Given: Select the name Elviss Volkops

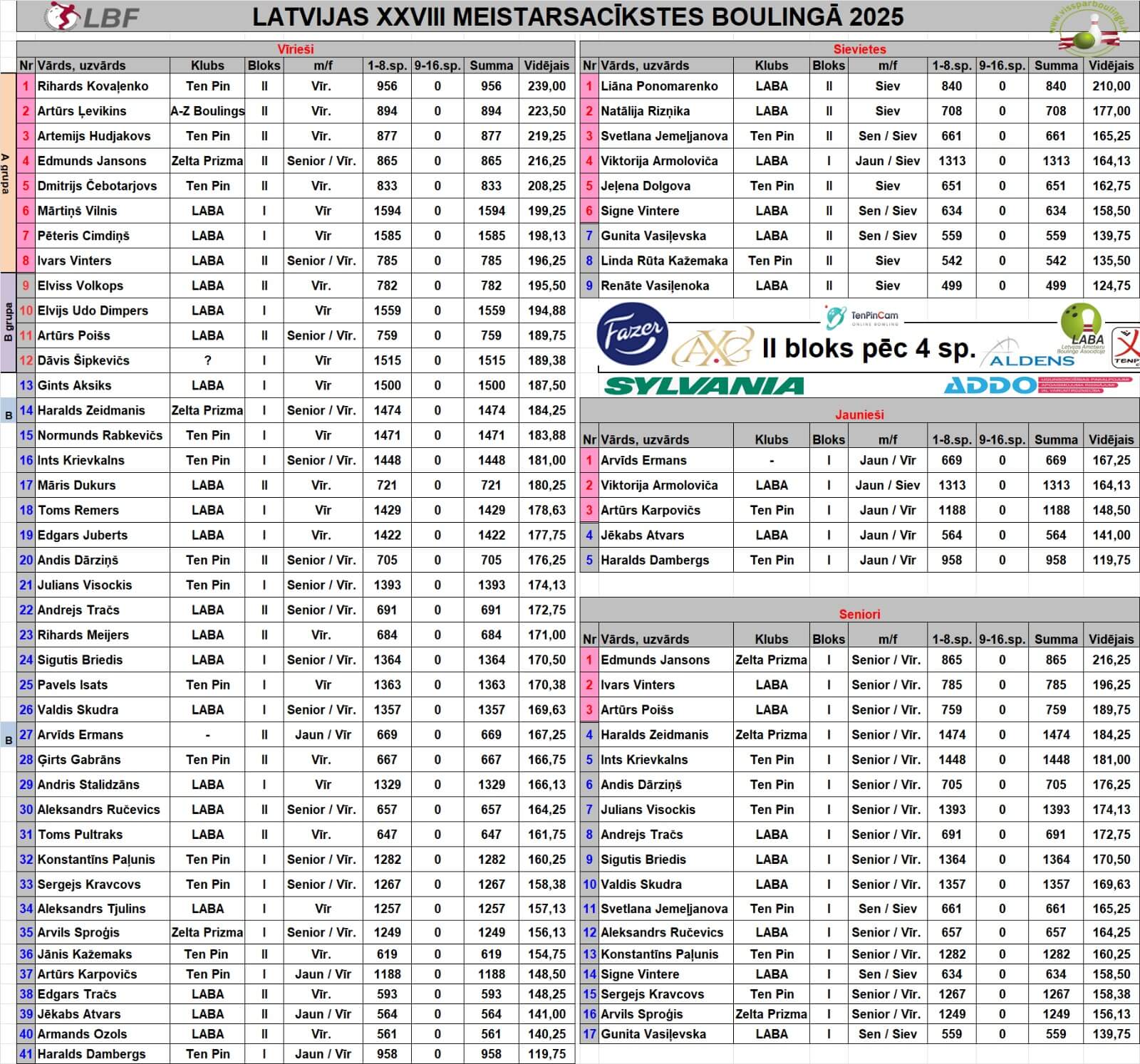Looking at the screenshot, I should pyautogui.click(x=80, y=286).
